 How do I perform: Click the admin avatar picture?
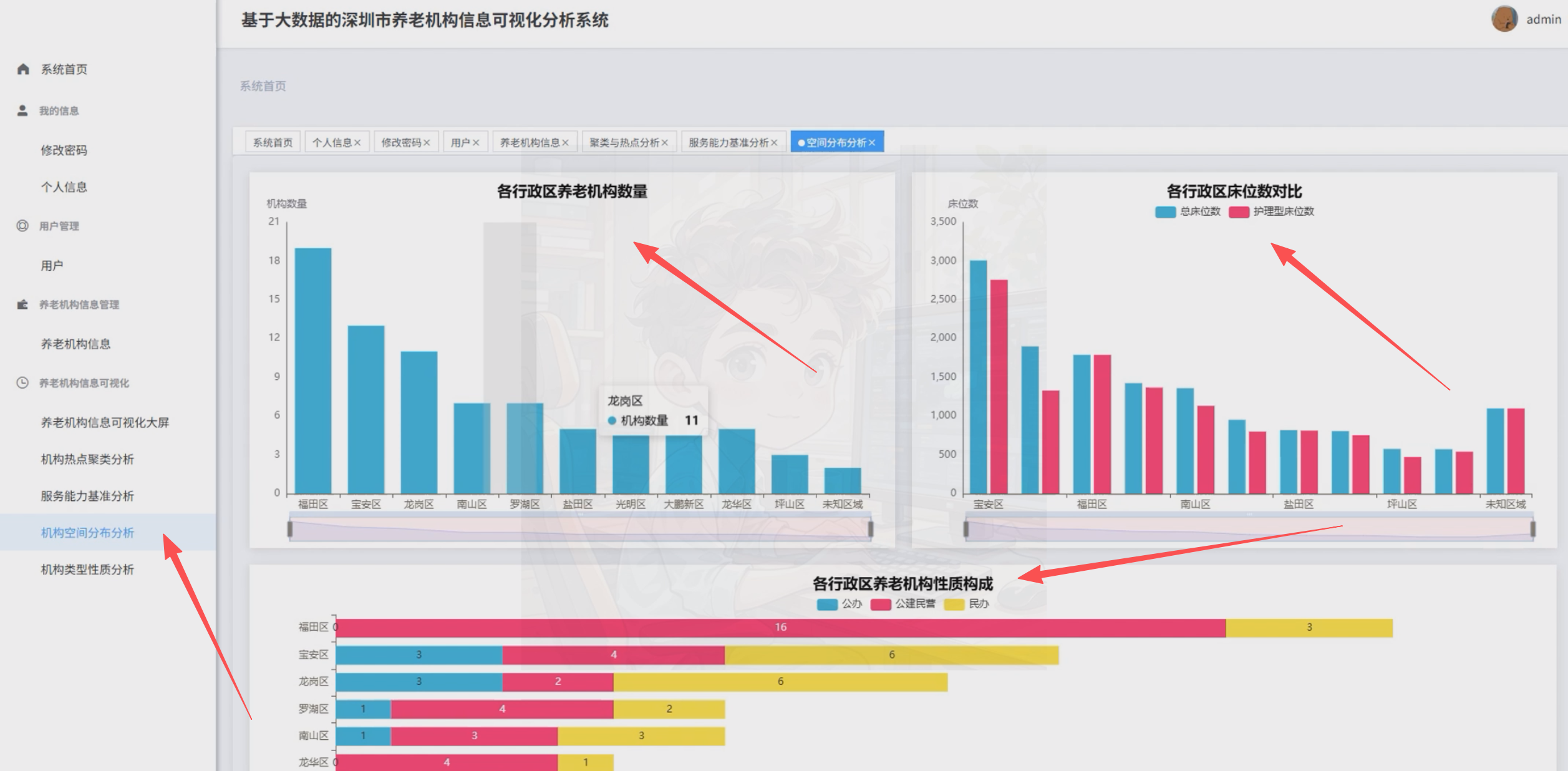pyautogui.click(x=1504, y=19)
